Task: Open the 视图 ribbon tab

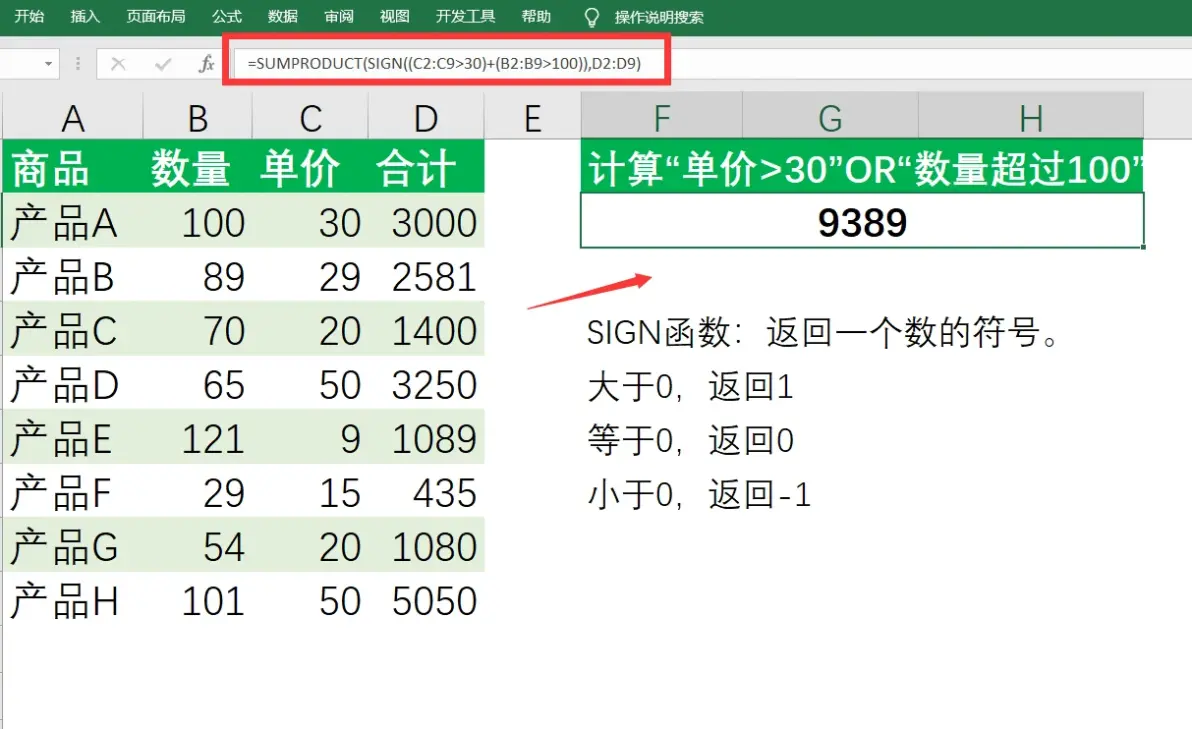Action: click(395, 16)
